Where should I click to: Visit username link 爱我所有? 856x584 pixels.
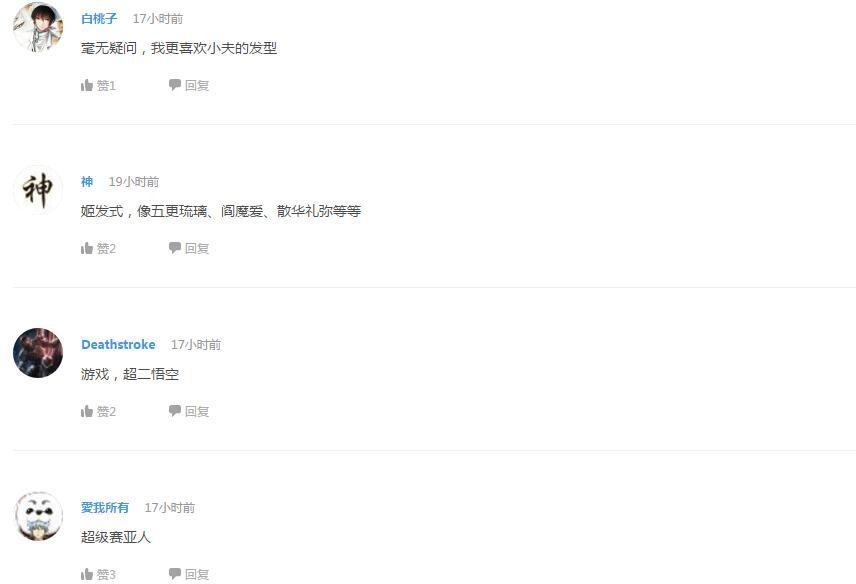click(x=105, y=508)
